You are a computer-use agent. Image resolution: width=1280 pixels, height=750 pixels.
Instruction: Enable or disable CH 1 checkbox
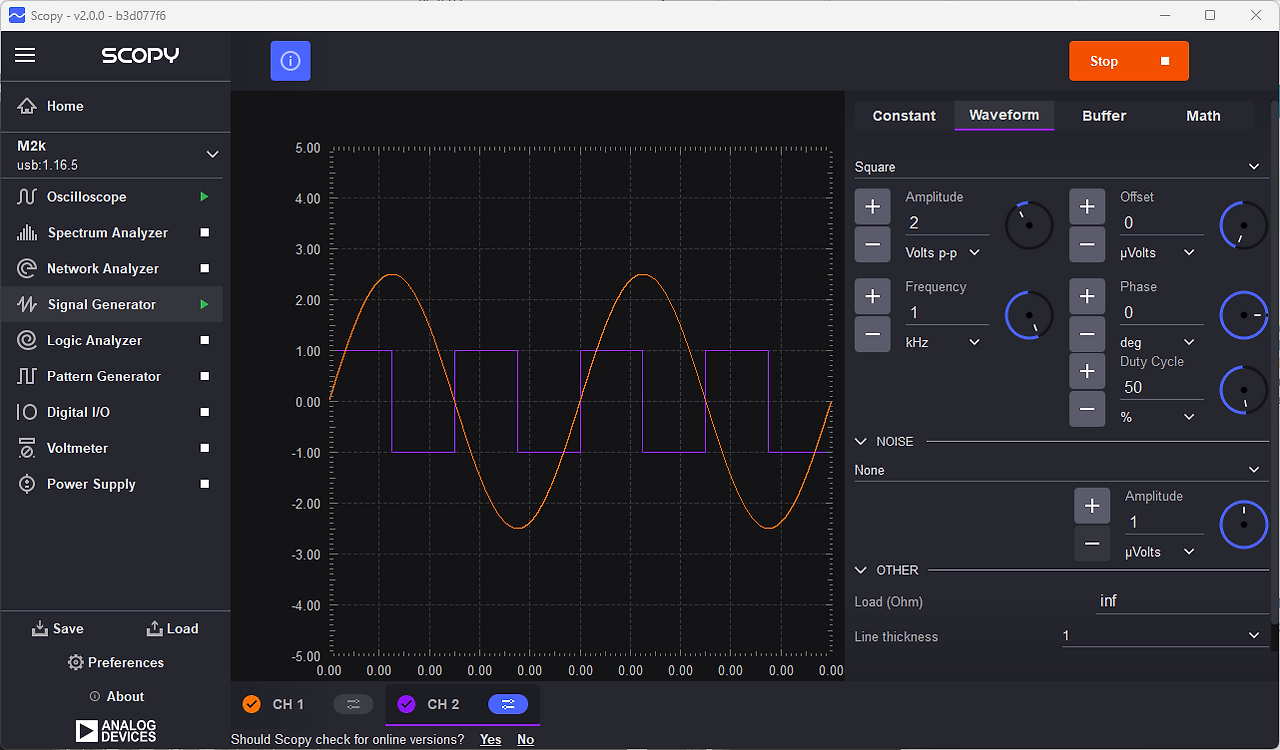[x=251, y=705]
